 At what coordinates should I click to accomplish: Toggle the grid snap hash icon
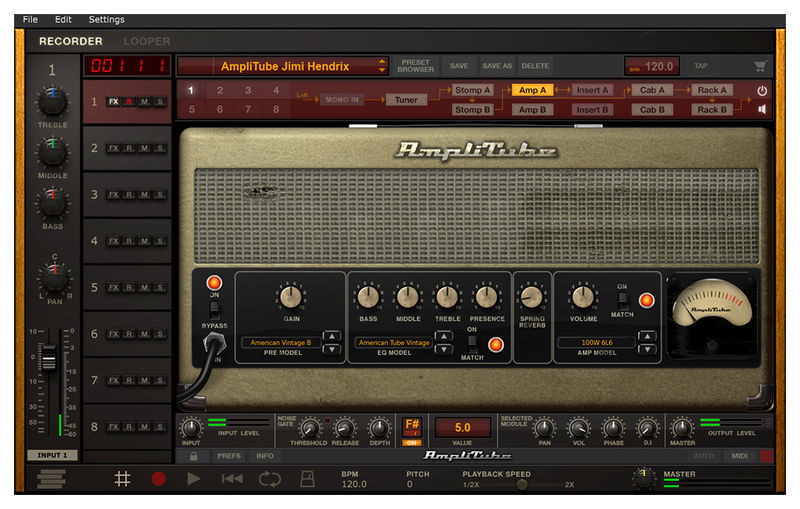[x=122, y=479]
